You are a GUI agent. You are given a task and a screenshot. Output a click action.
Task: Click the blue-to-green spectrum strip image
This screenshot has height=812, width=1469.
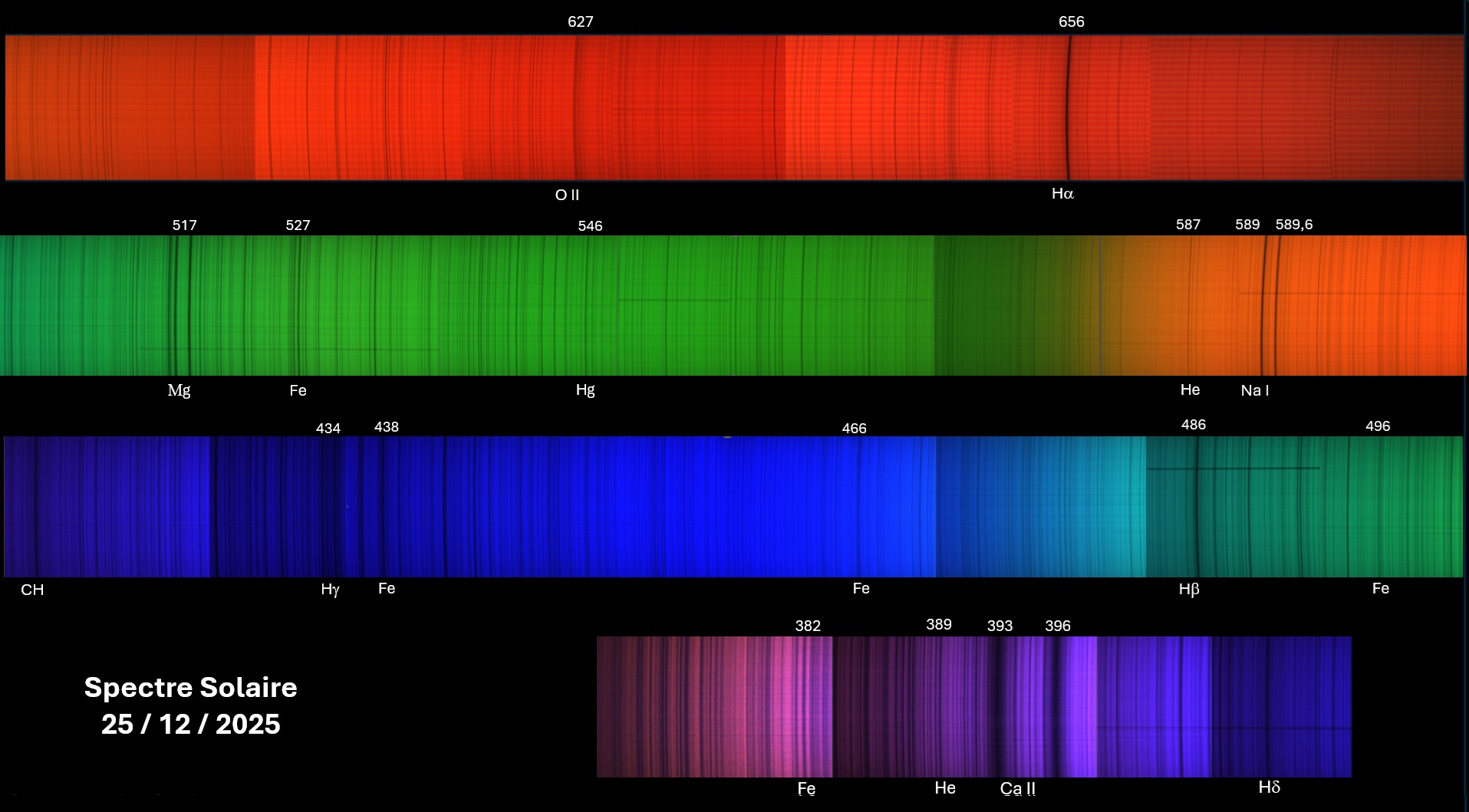point(733,507)
